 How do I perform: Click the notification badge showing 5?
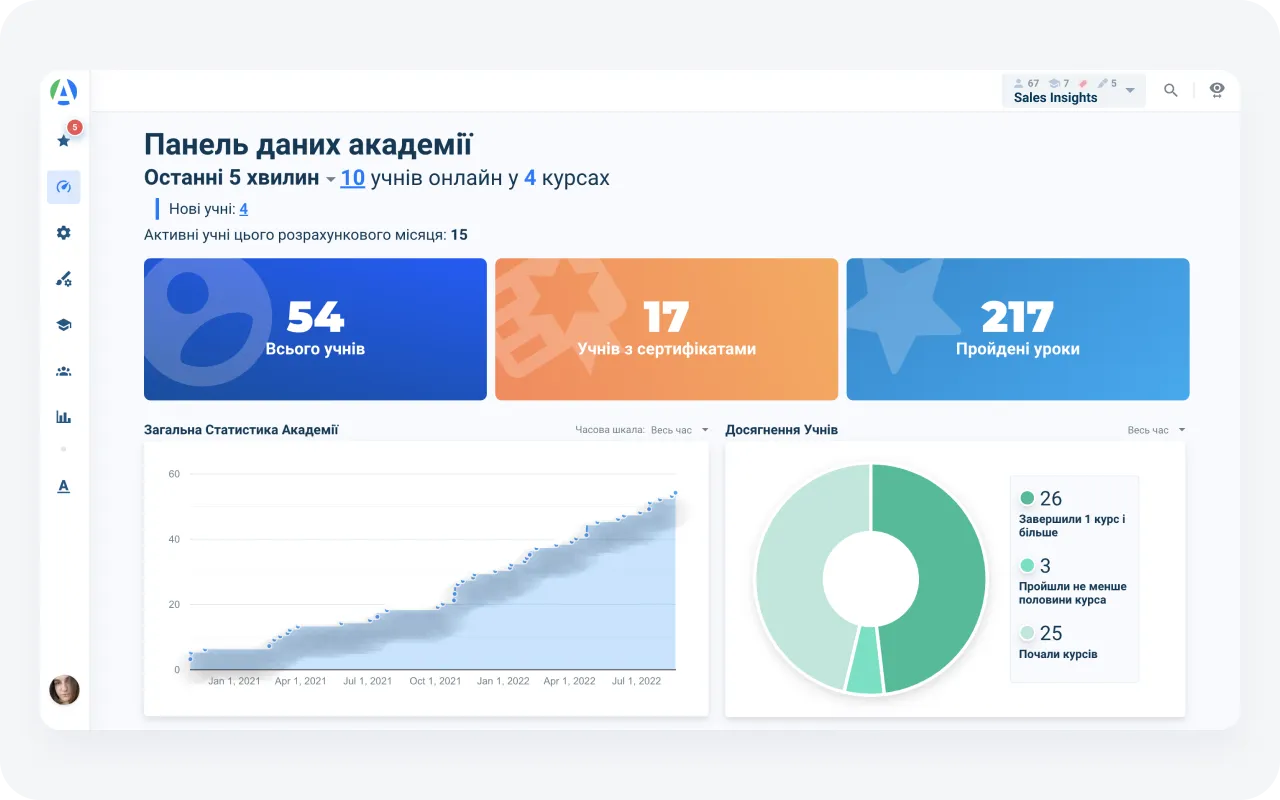tap(74, 128)
